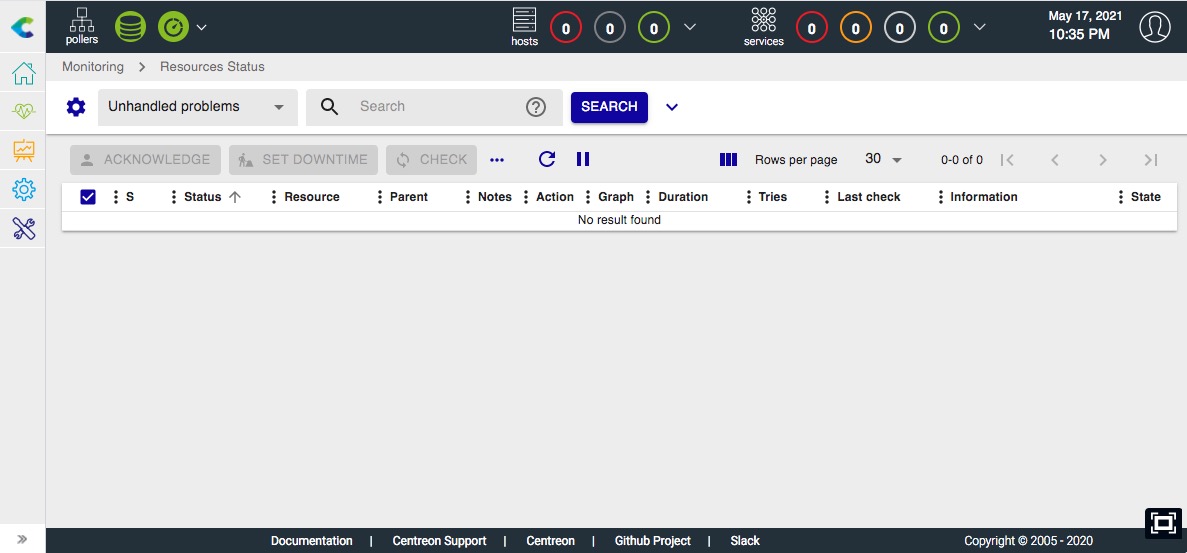Open the column selection icon

[728, 160]
